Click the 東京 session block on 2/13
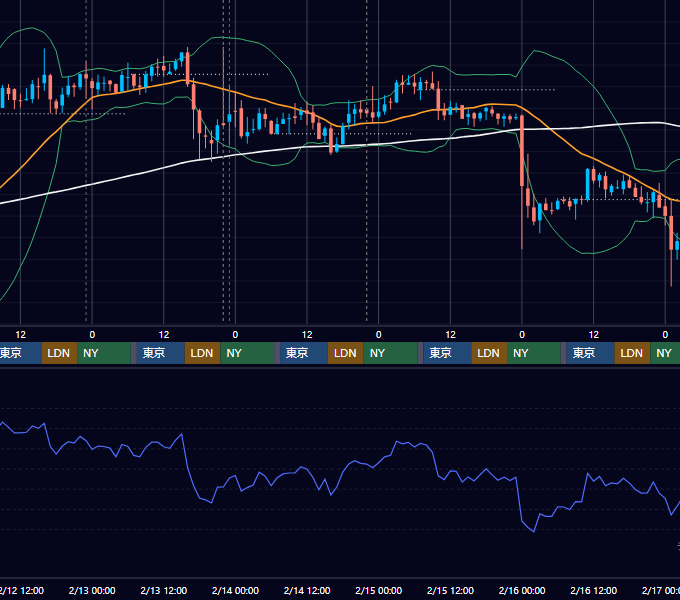 [160, 353]
